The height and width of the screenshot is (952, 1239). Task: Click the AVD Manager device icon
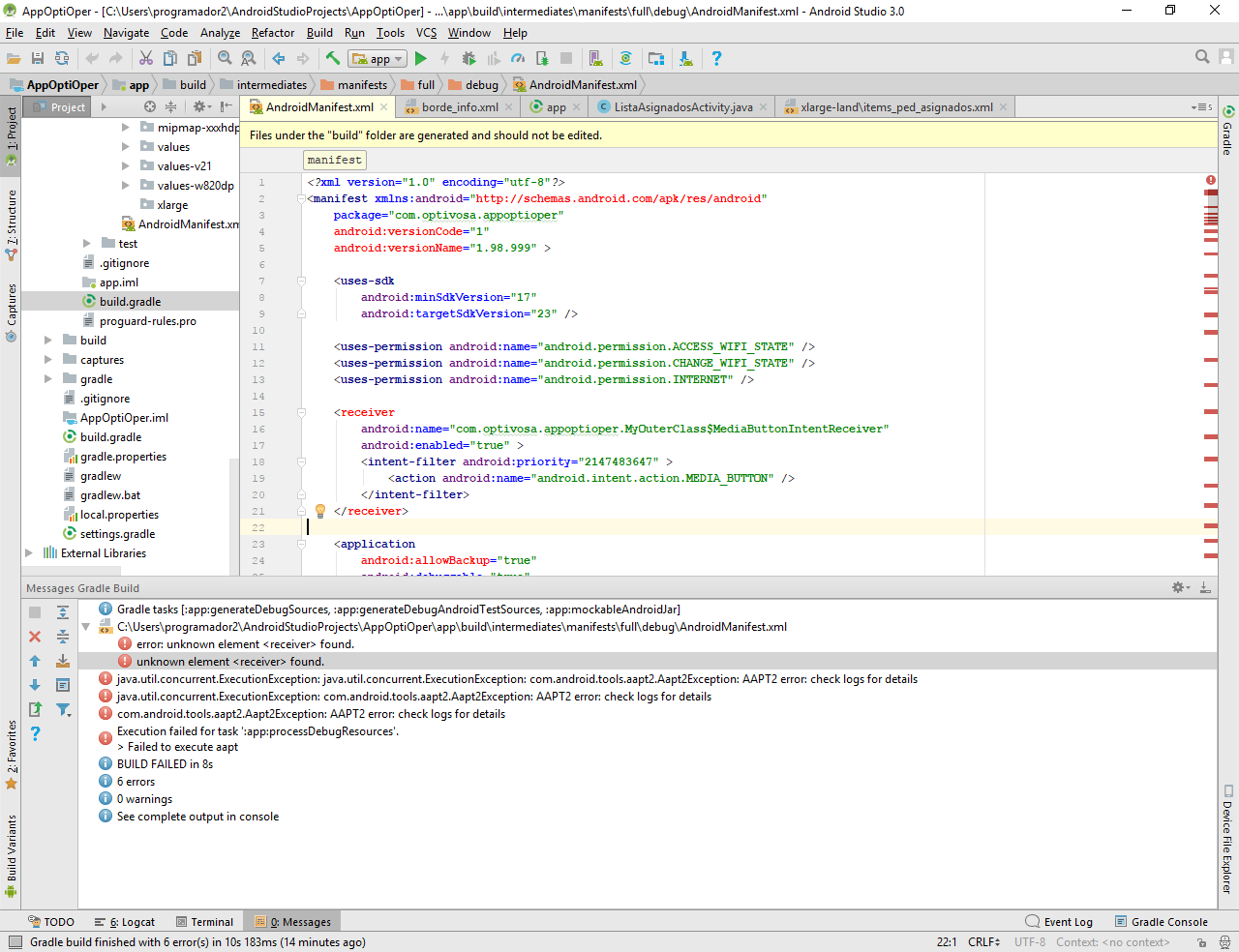pos(596,59)
